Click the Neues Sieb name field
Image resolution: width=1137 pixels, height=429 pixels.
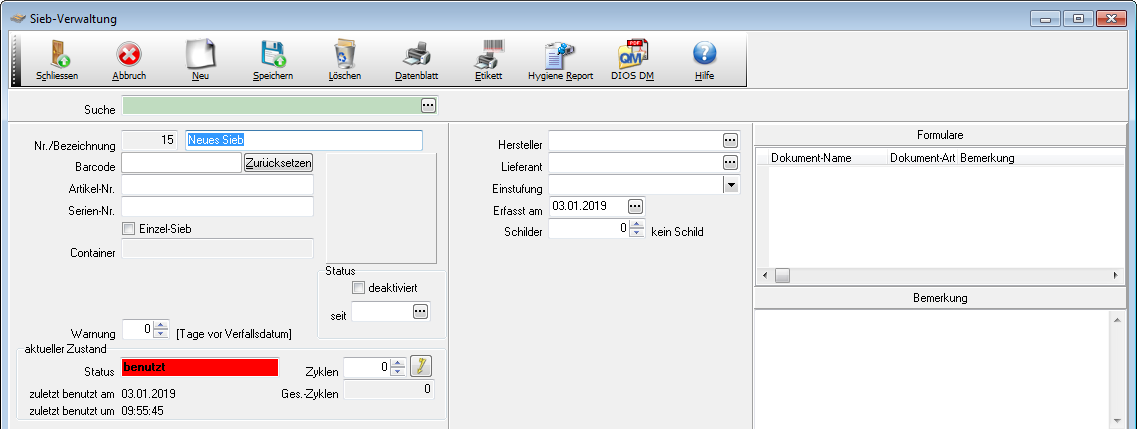(x=304, y=141)
